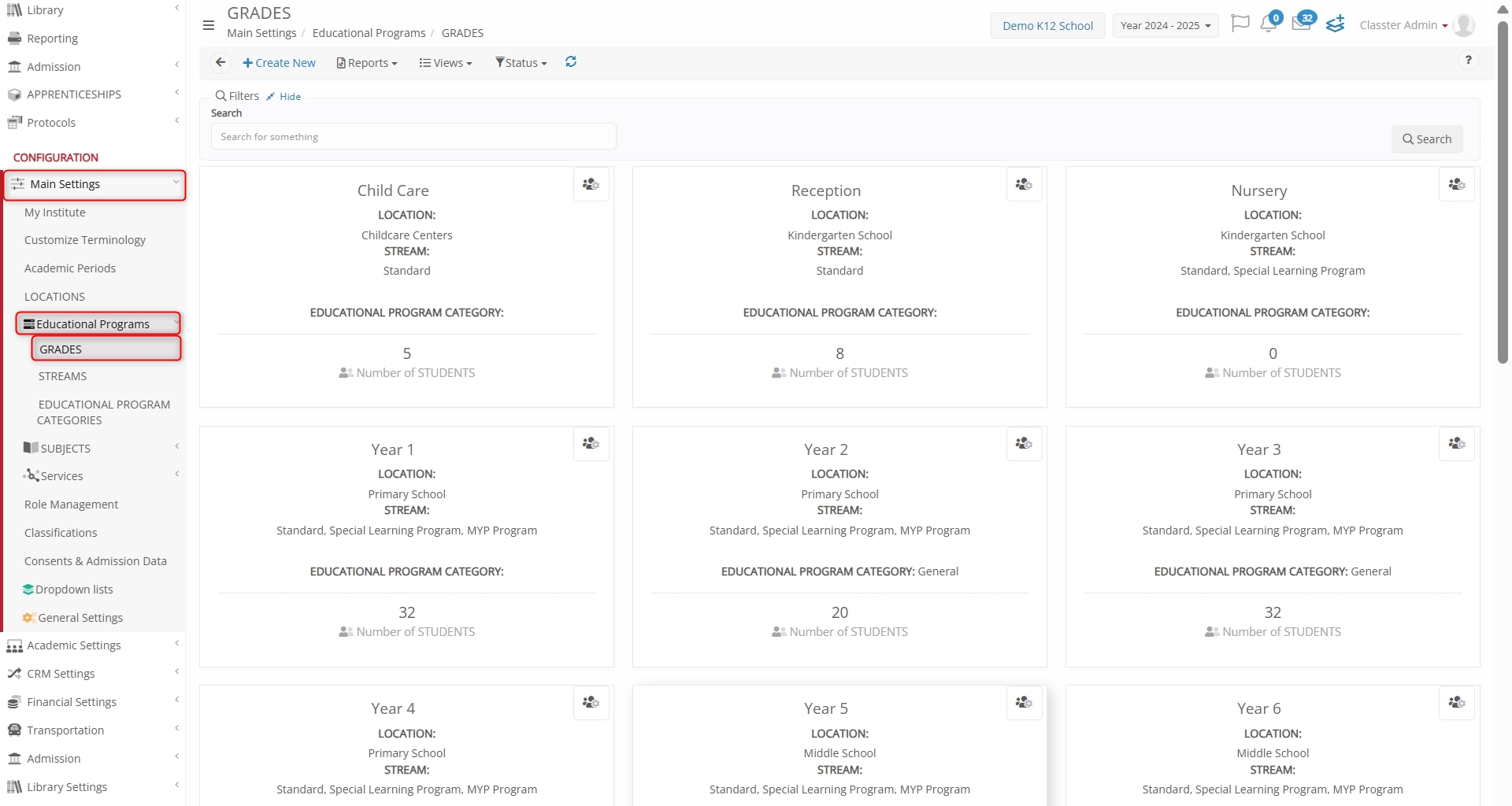Image resolution: width=1512 pixels, height=806 pixels.
Task: Open the bell notifications icon
Action: click(x=1269, y=24)
